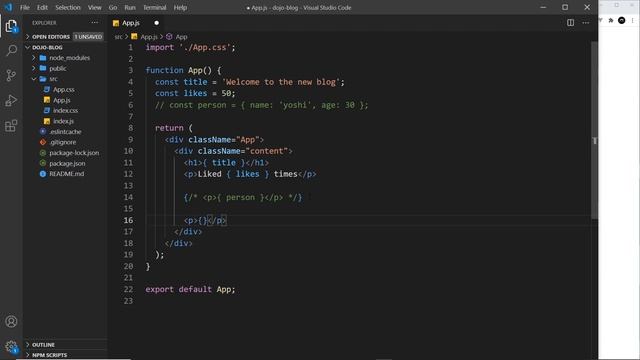
Task: Open the Run menu
Action: point(130,7)
